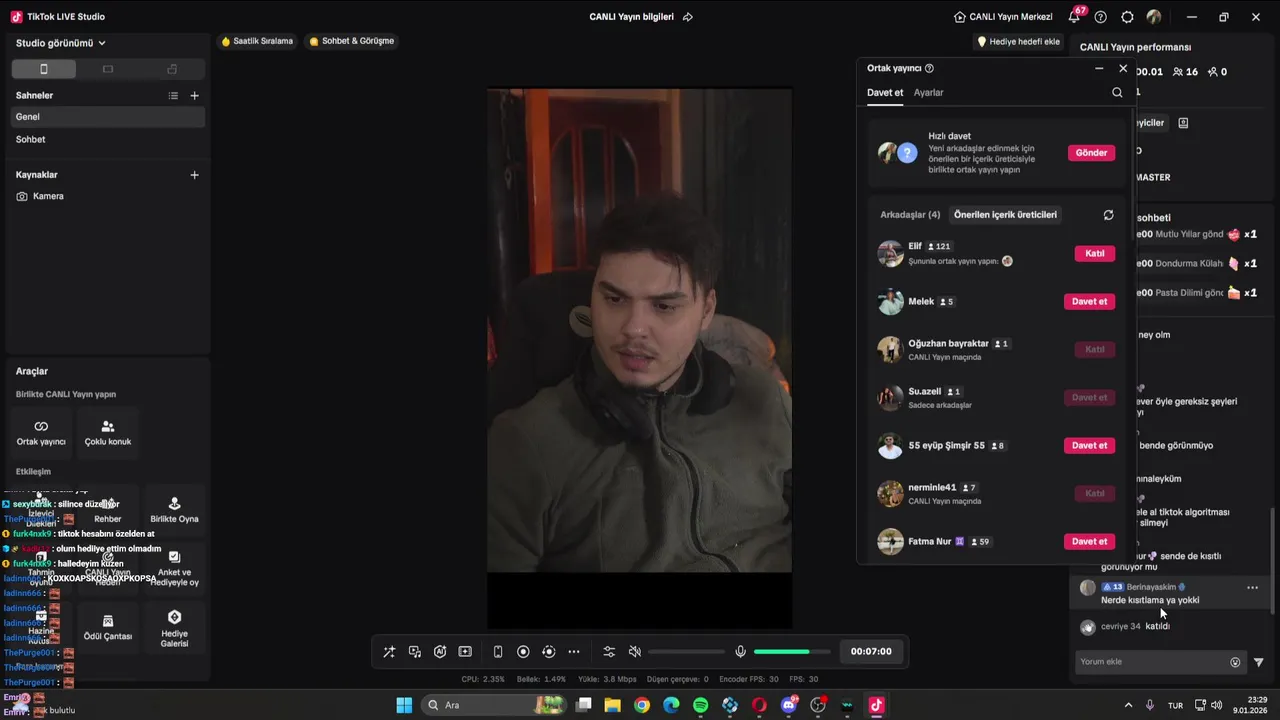Image resolution: width=1280 pixels, height=720 pixels.
Task: Open the notifications bell with 67 badge
Action: coord(1075,16)
